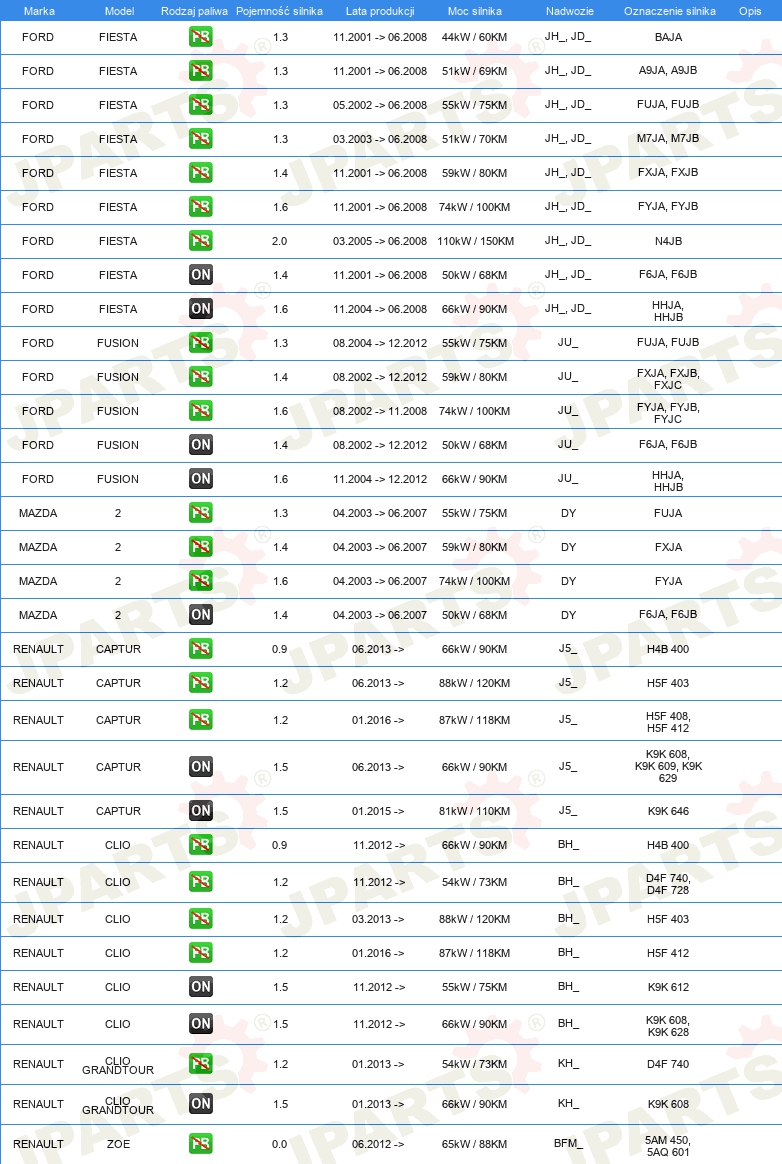The image size is (782, 1164).
Task: Select the 05.2002 -> 06.2008 production dates cell
Action: tap(379, 105)
